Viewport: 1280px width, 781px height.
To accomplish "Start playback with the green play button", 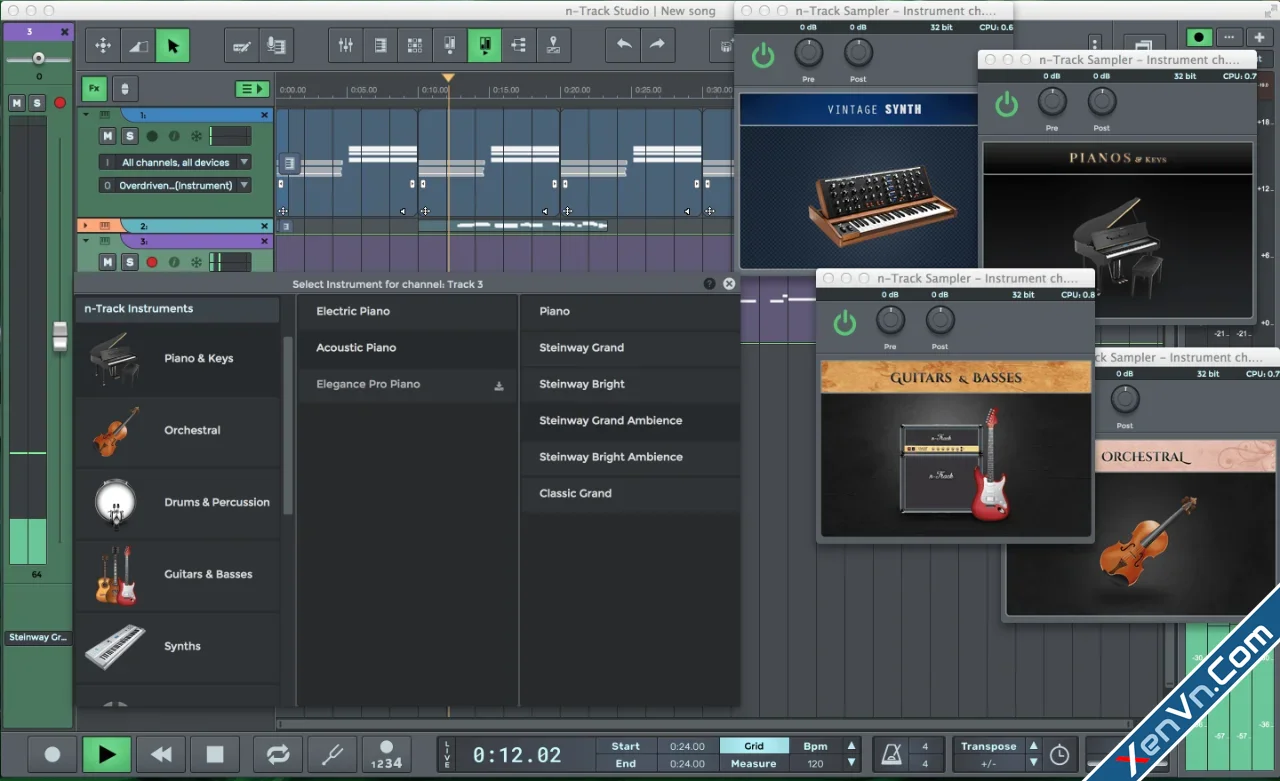I will 106,754.
